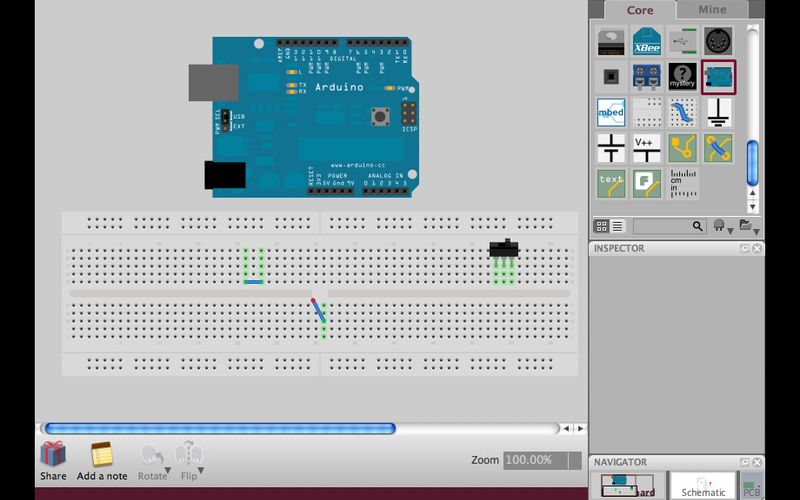Select the ground symbol part
Viewport: 800px width, 500px height.
coord(718,113)
